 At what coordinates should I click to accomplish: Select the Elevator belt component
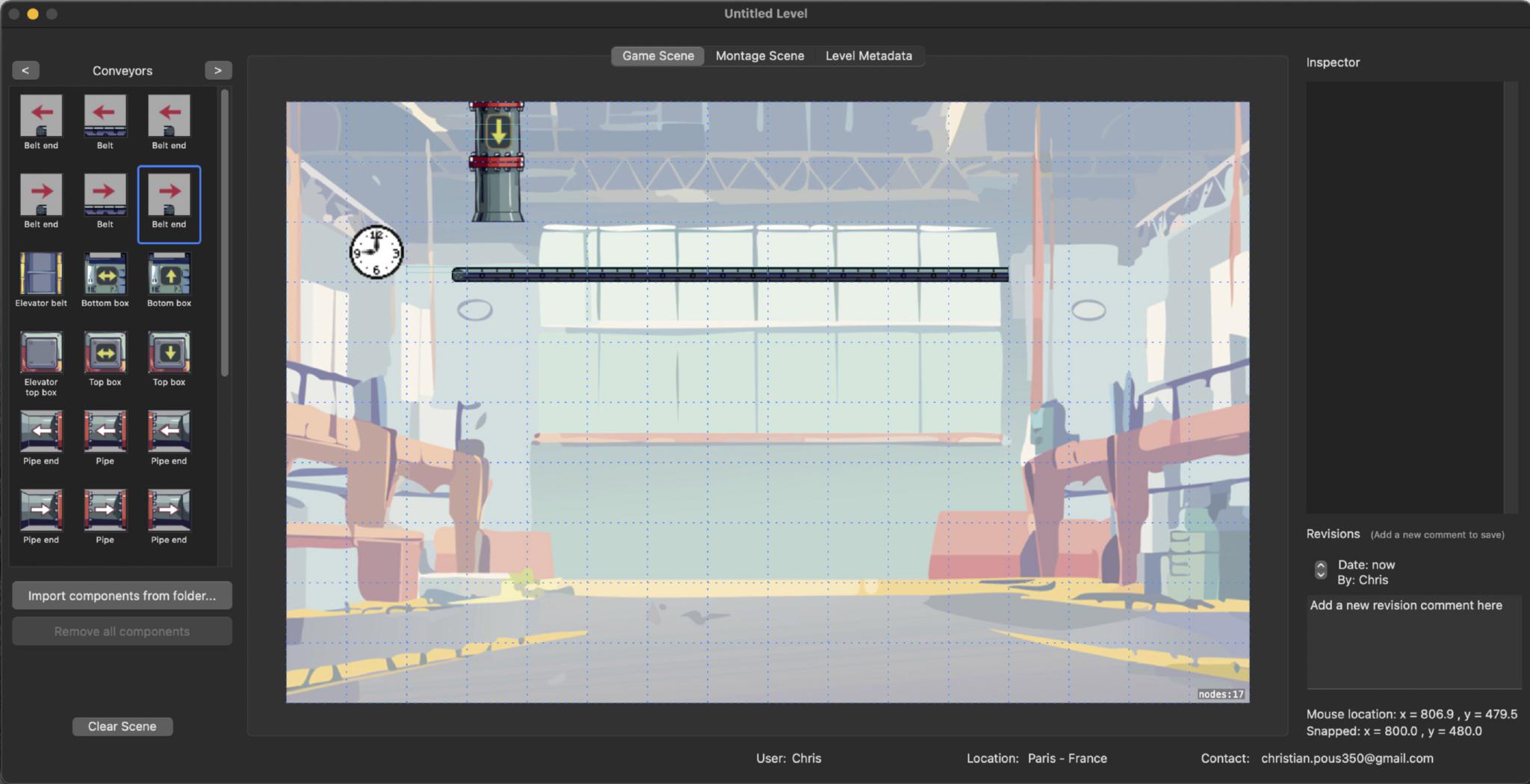point(41,274)
